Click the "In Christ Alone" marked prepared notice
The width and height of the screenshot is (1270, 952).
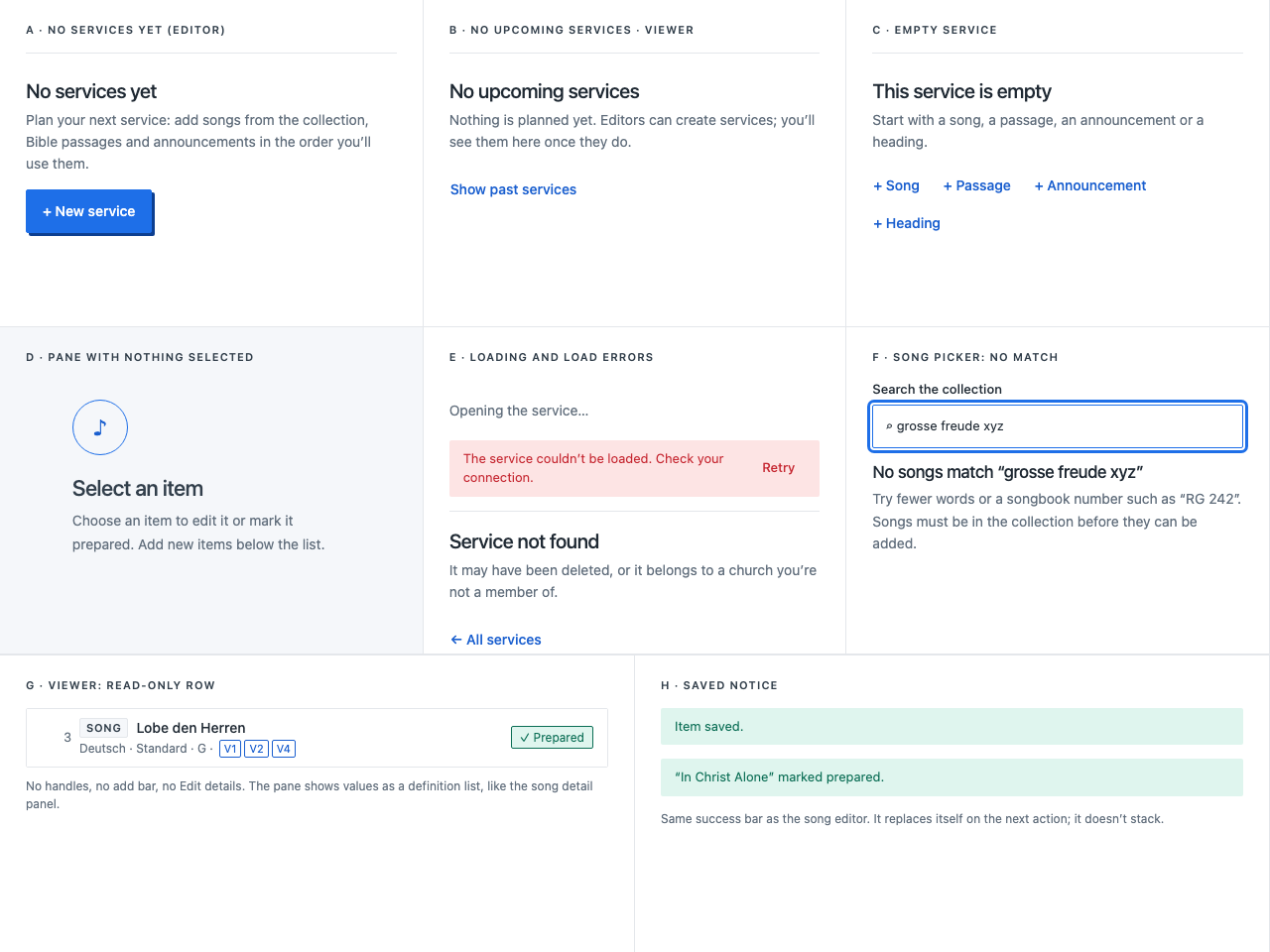pos(952,777)
